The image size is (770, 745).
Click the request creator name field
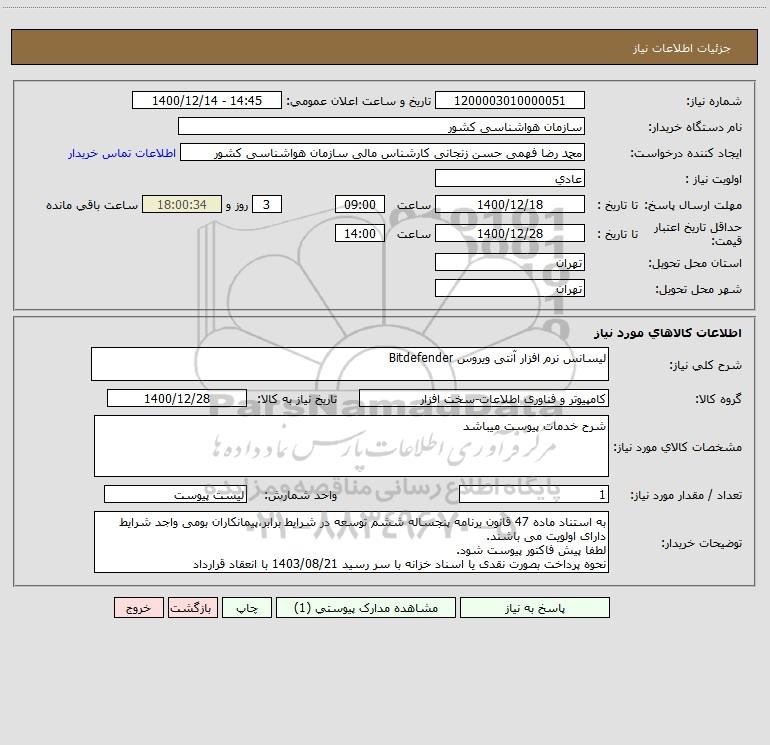[x=383, y=153]
